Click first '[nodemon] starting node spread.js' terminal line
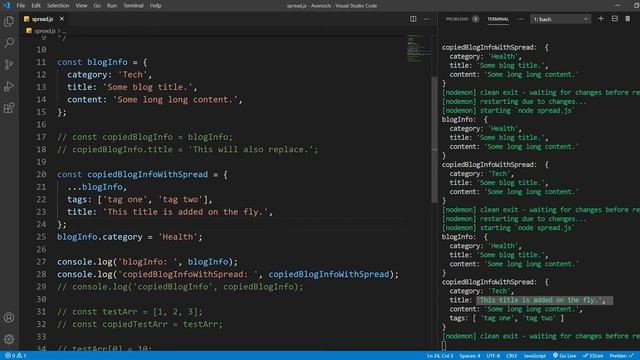Image resolution: width=640 pixels, height=360 pixels. point(508,111)
